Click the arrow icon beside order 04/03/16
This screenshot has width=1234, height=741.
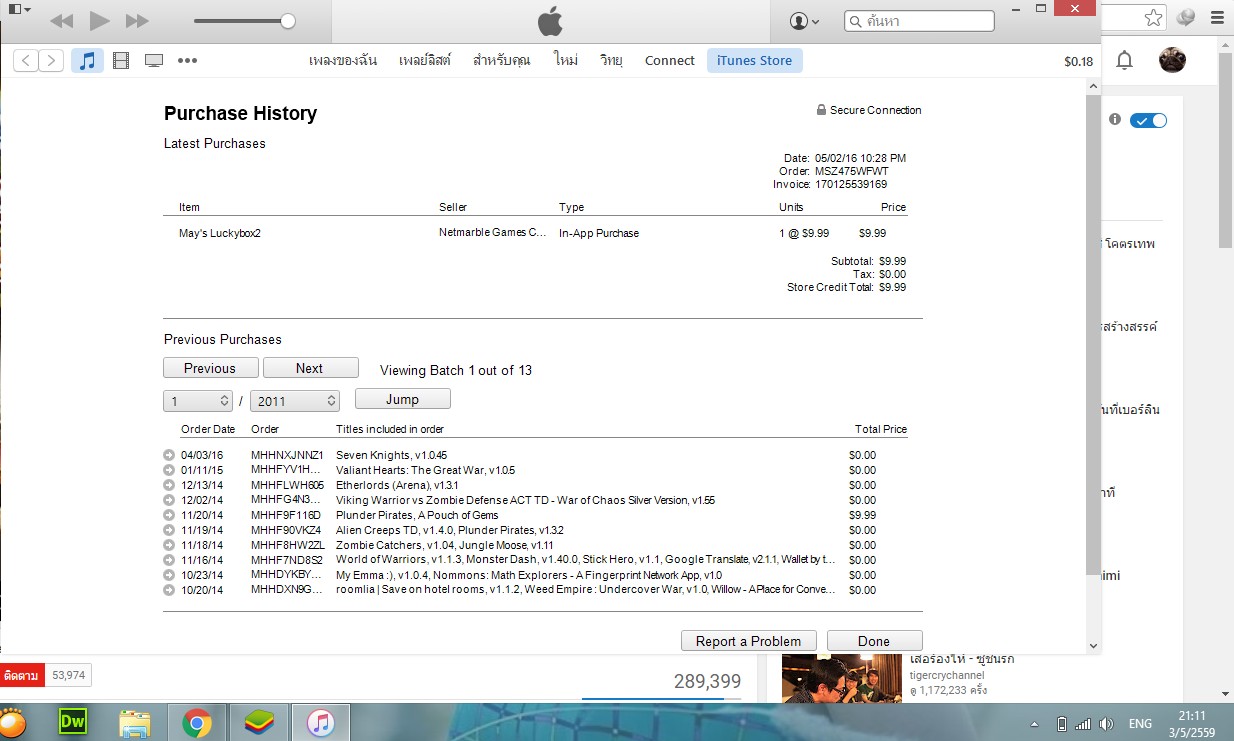click(169, 455)
